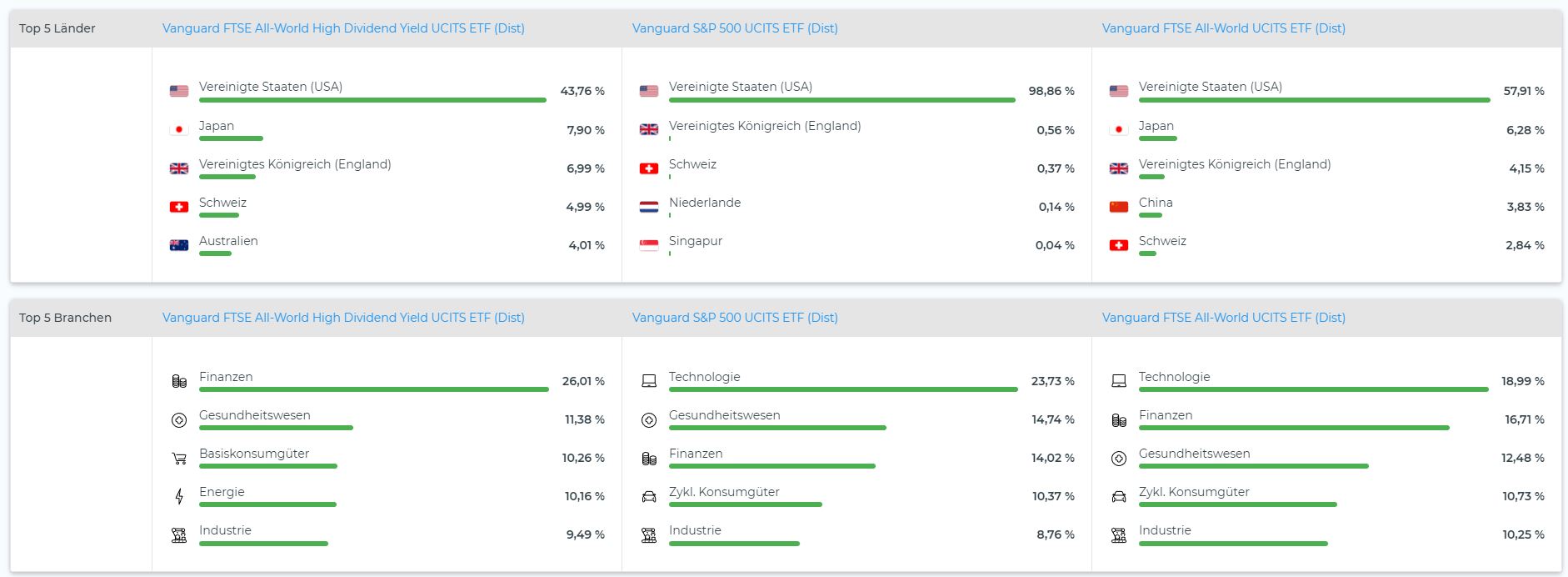Click the Netherlands flag icon
The image size is (1568, 577).
649,207
